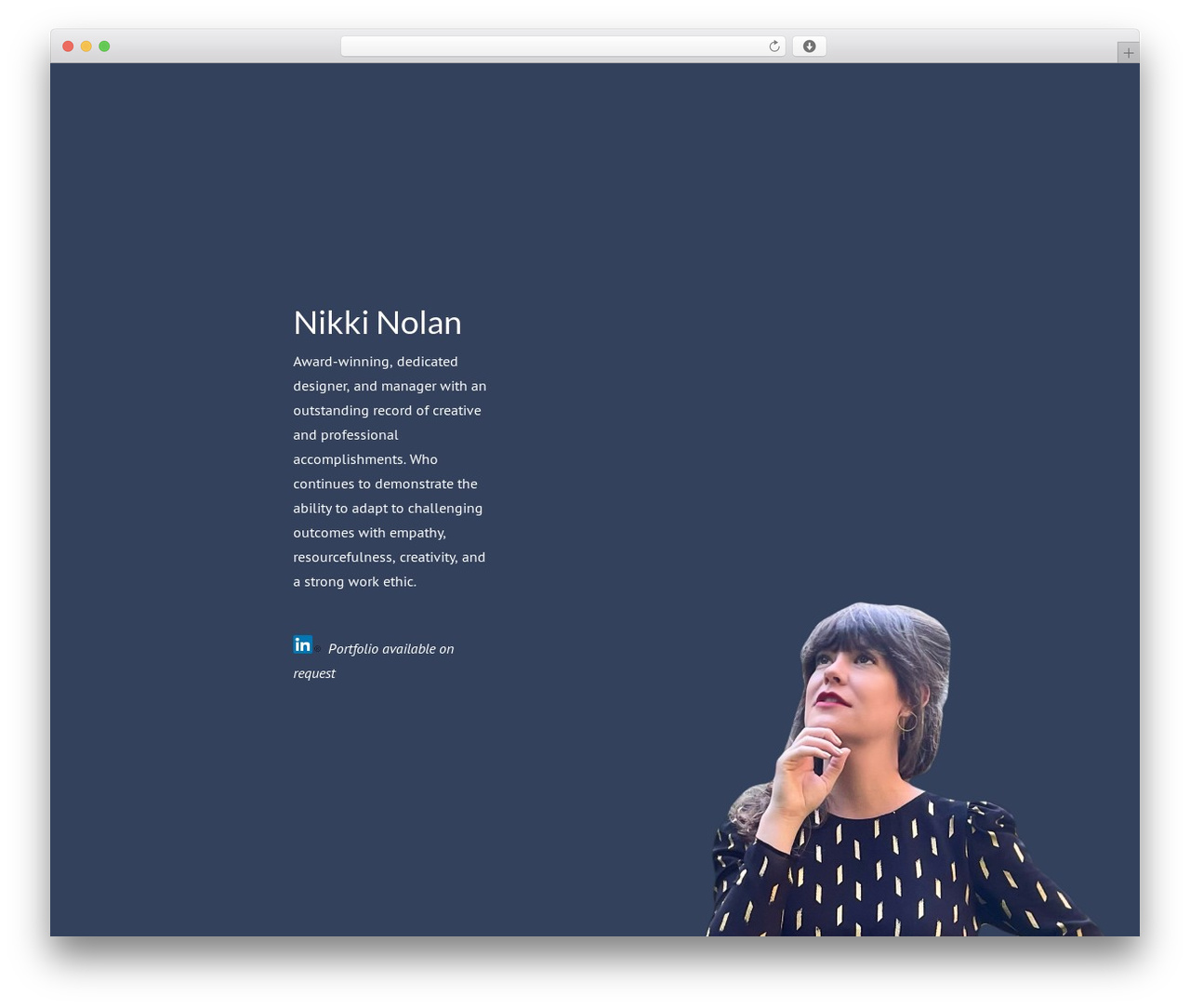Close the window with the red button
This screenshot has width=1190, height=1008.
point(68,46)
